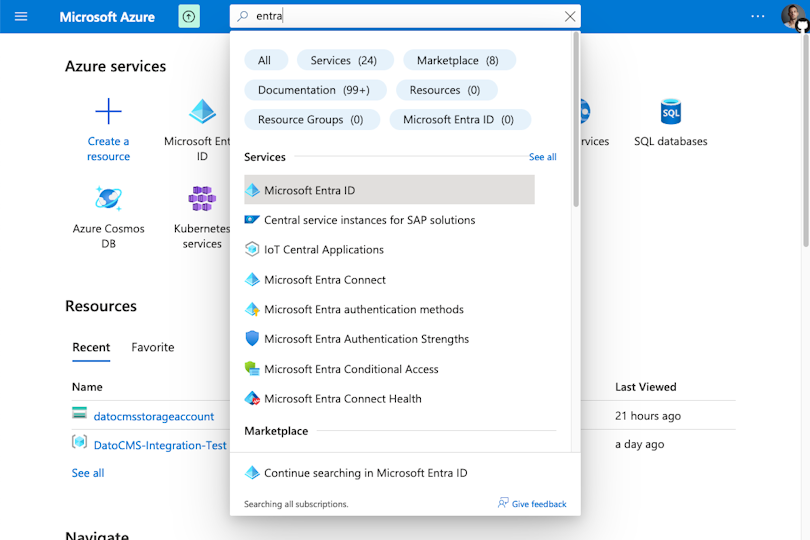Click the Last Viewed column header

coord(646,387)
